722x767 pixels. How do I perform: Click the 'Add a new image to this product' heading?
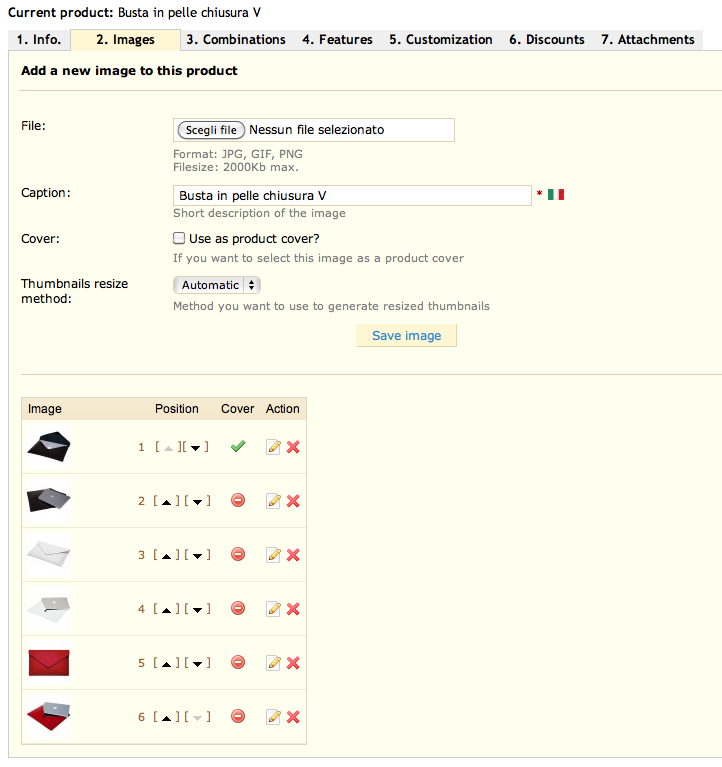[x=129, y=70]
